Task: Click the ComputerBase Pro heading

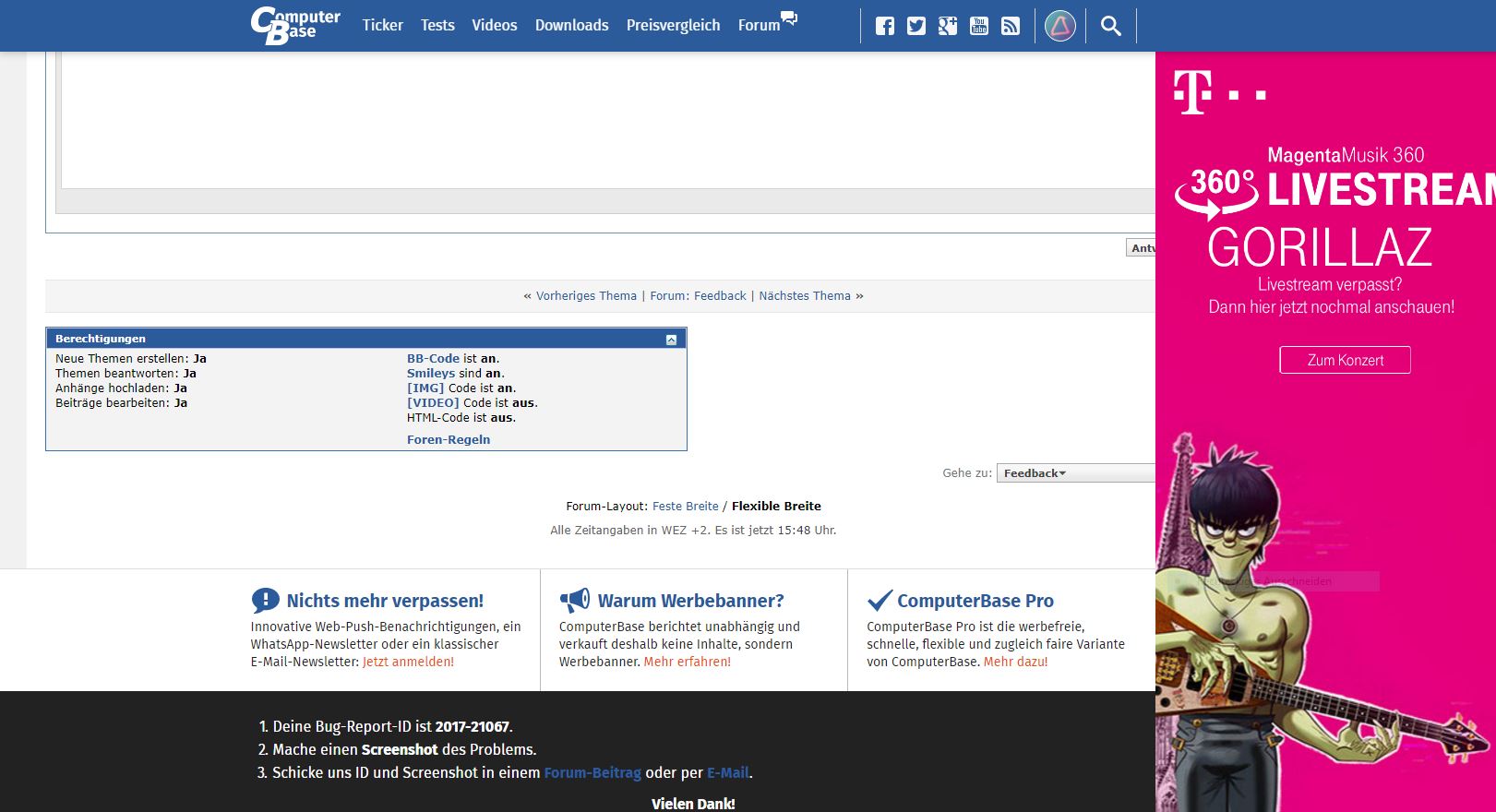Action: [975, 601]
